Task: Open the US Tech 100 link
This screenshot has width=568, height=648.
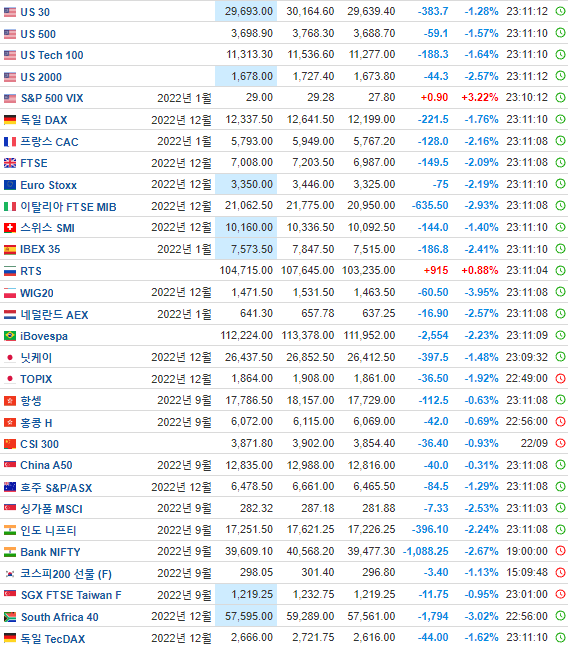Action: point(52,55)
